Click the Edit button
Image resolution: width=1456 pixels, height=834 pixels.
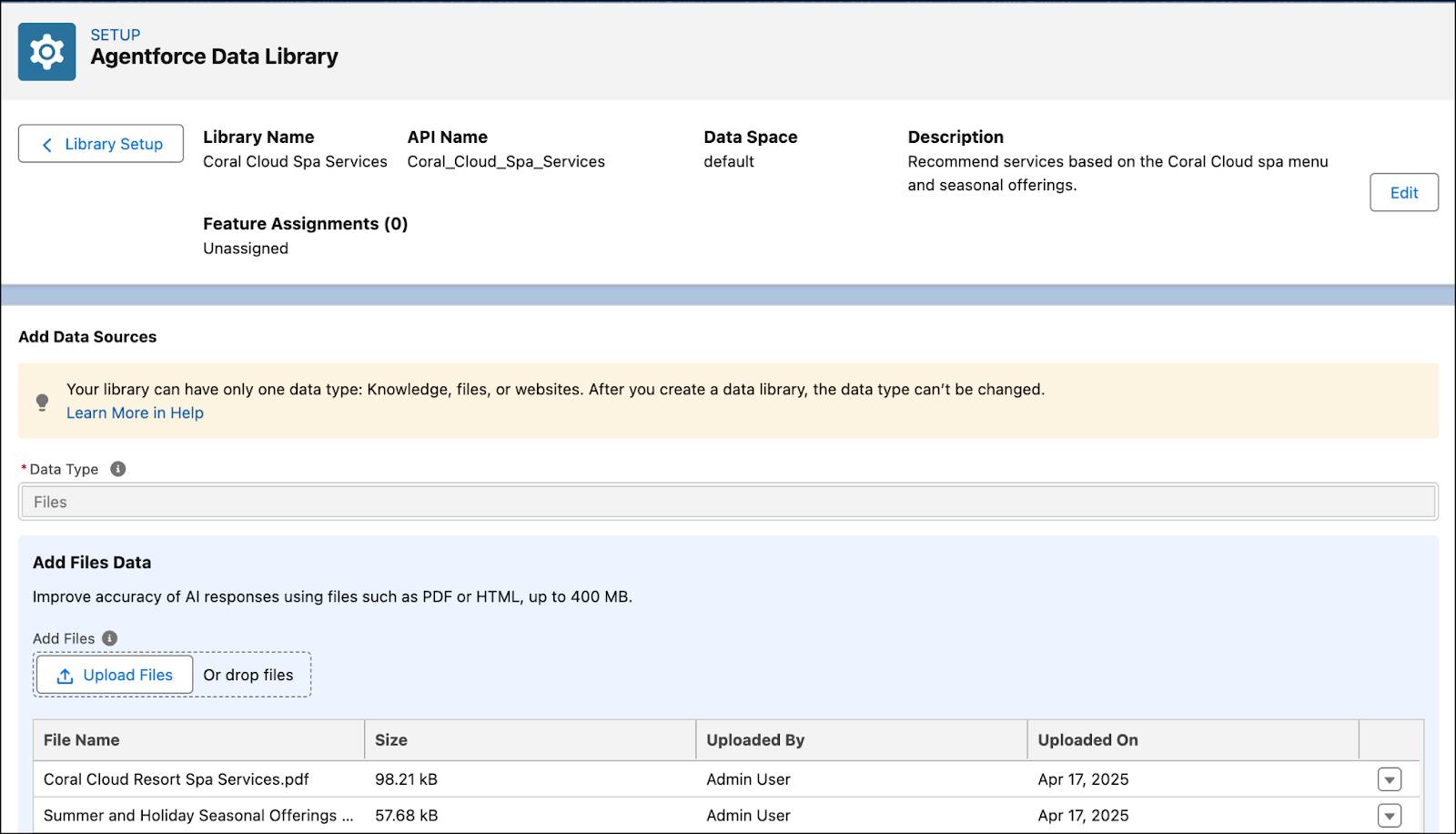1404,192
